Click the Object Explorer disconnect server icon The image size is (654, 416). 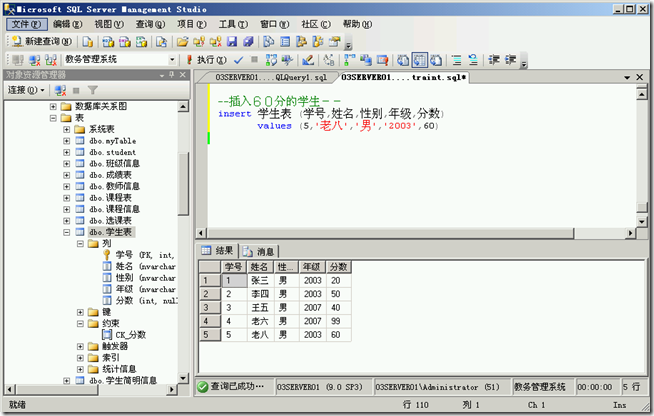click(60, 90)
